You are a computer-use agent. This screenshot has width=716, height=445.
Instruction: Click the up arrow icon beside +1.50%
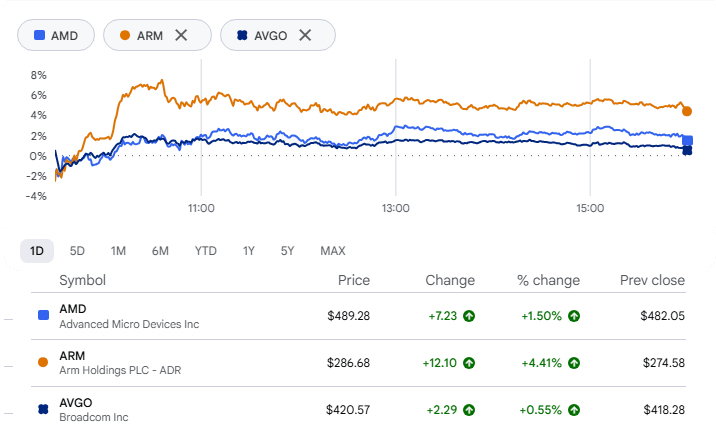(574, 316)
